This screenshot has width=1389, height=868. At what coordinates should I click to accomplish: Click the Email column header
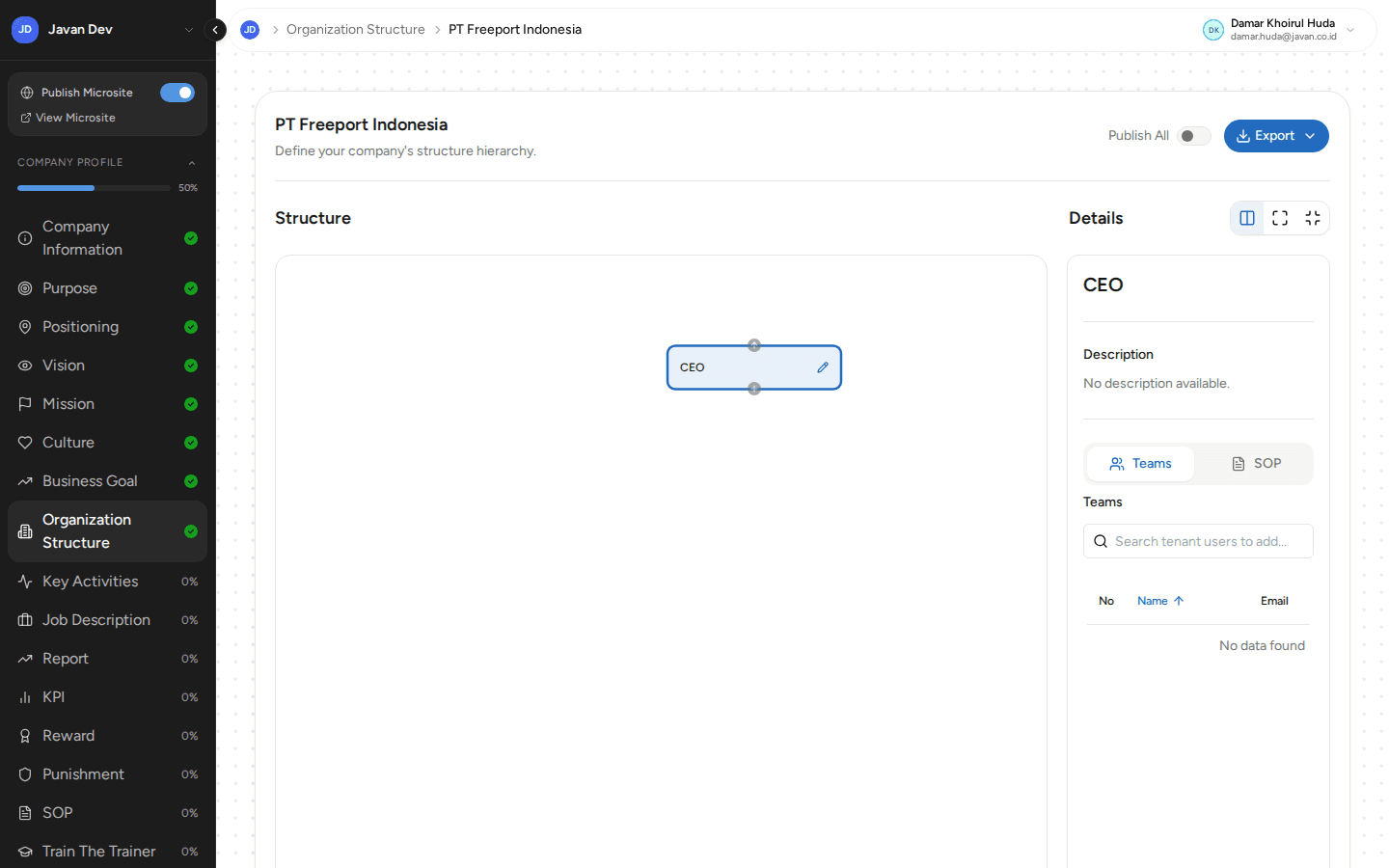click(x=1274, y=601)
